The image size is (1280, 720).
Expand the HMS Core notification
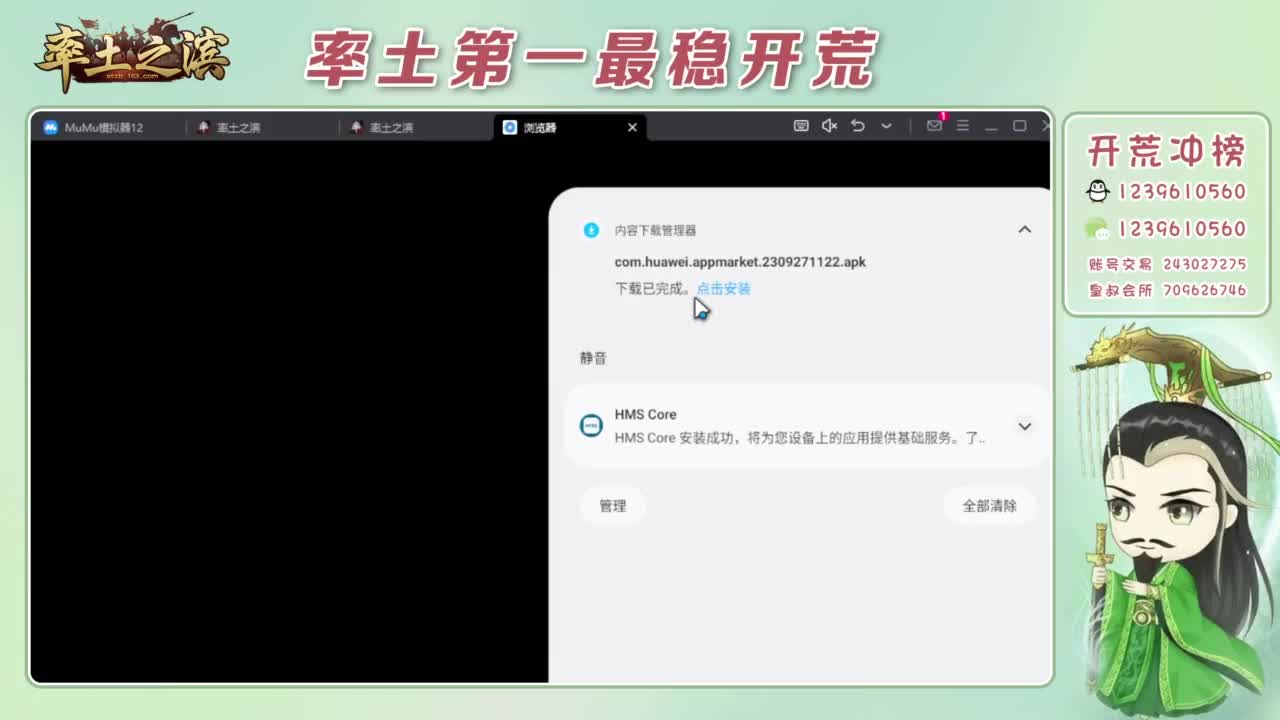coord(1024,426)
